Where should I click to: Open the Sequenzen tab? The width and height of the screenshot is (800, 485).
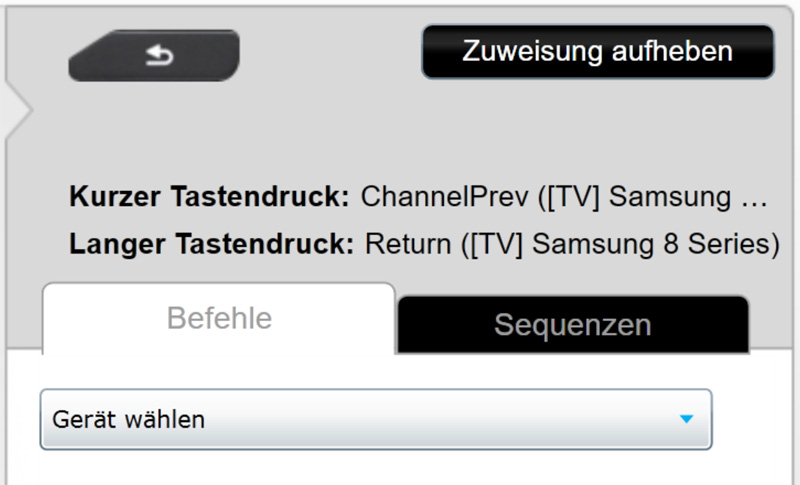point(572,325)
